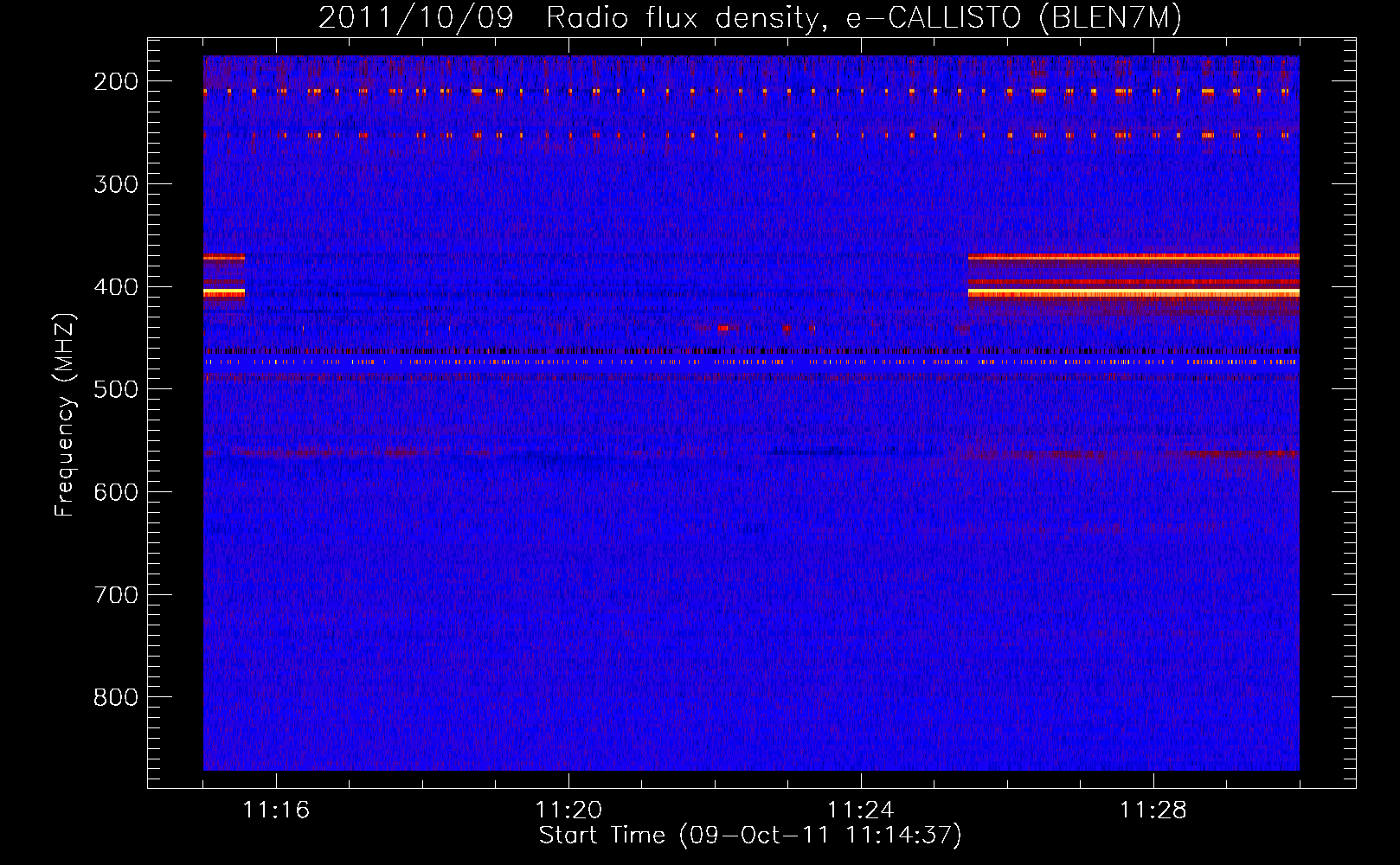Click the short bright band near 405 MHz at plot start
The width and height of the screenshot is (1400, 865).
click(224, 293)
